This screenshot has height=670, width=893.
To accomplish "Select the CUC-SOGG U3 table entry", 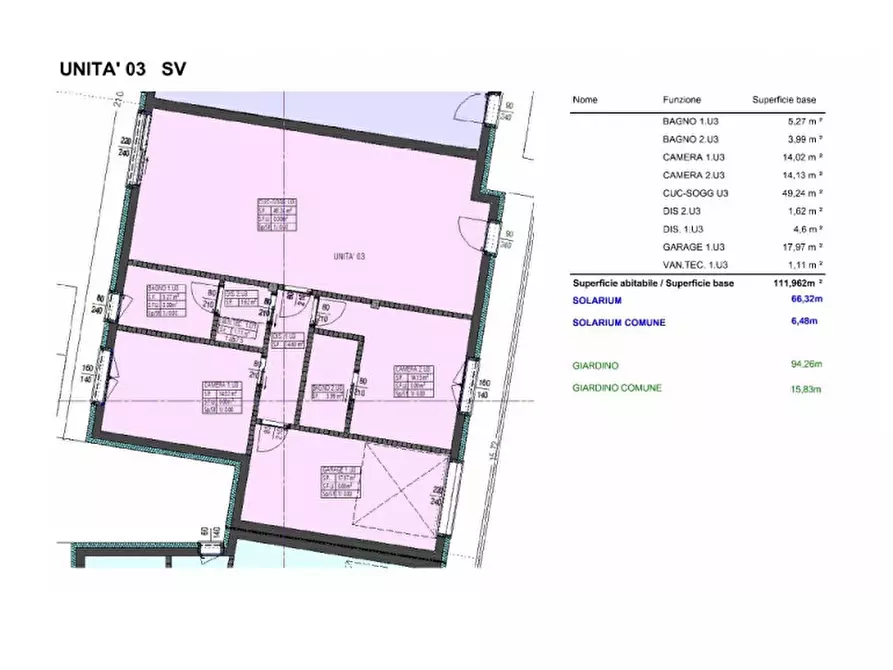I will pyautogui.click(x=694, y=193).
